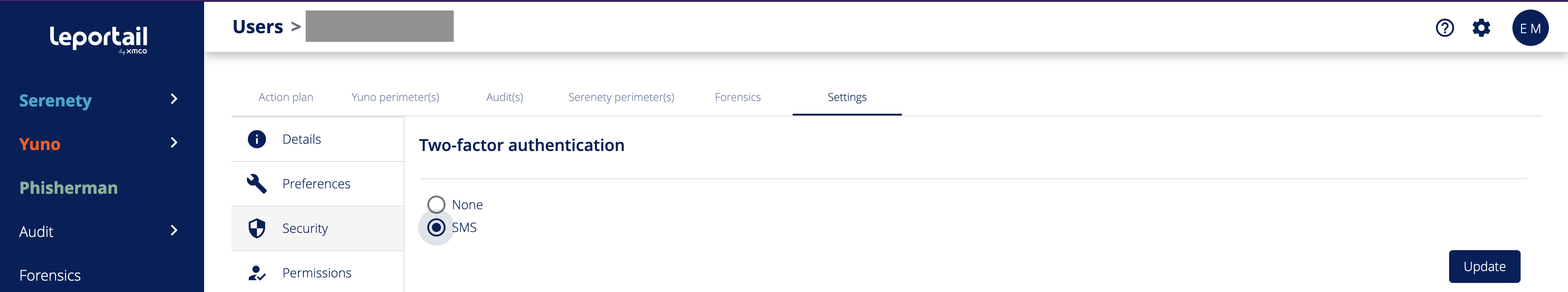Select the SMS radio button
Image resolution: width=1568 pixels, height=292 pixels.
[x=436, y=227]
